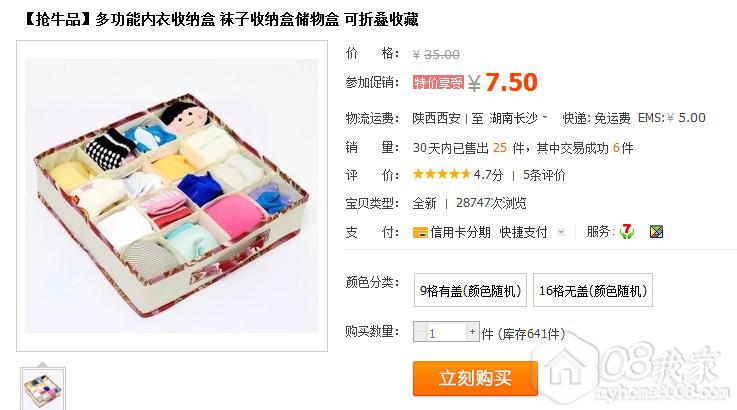Click the 信用卡分期 payment link
This screenshot has width=737, height=410.
click(460, 232)
